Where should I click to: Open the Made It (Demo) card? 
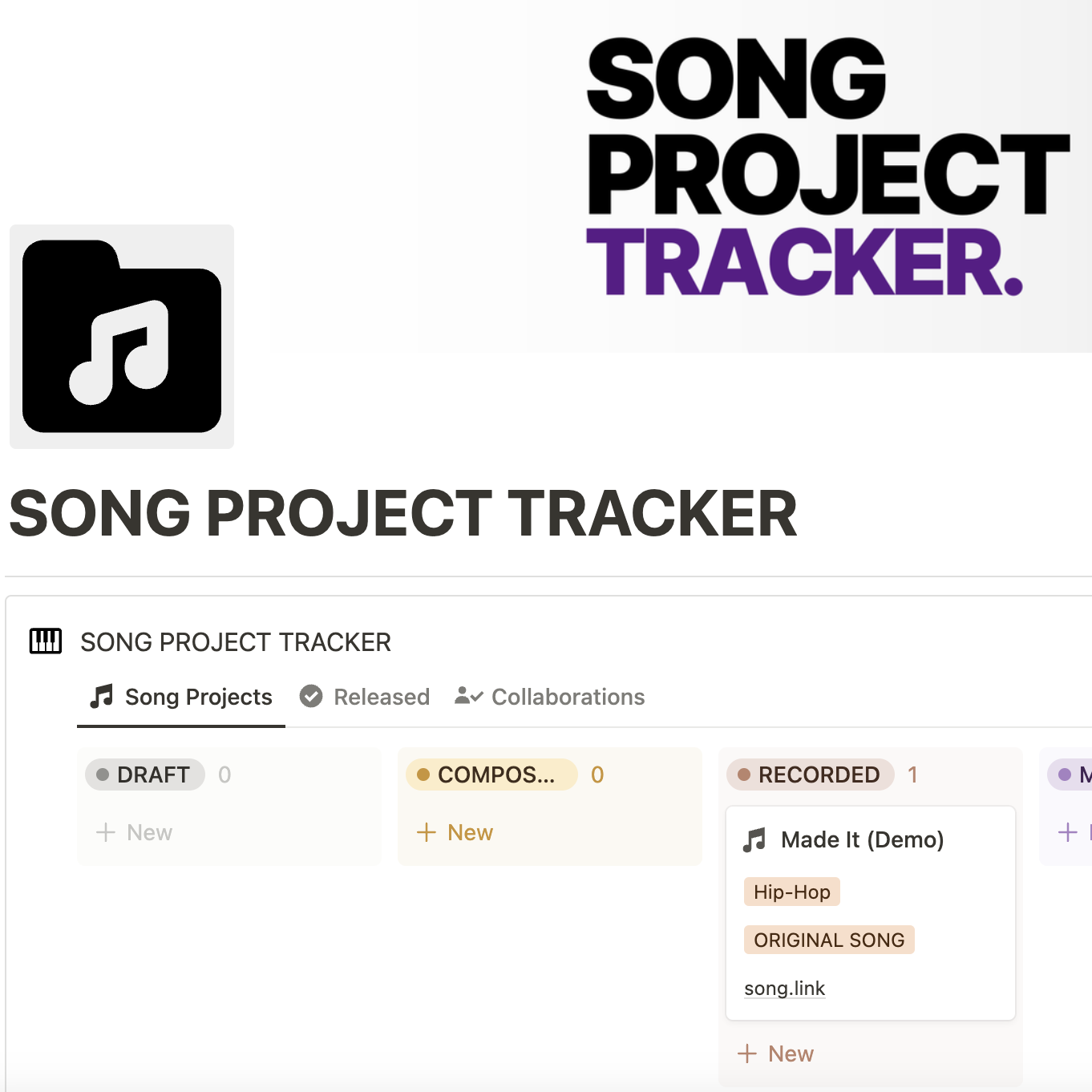pos(863,840)
